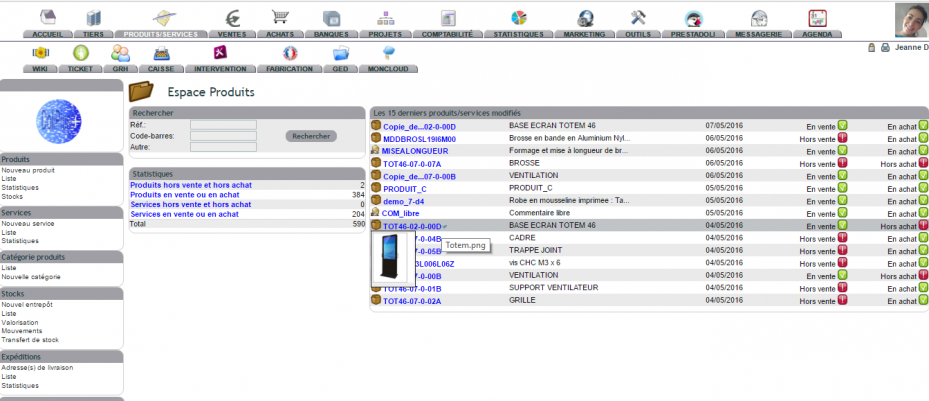Viewport: 929px width, 401px height.
Task: Open the Fabrication tab
Action: coord(290,69)
